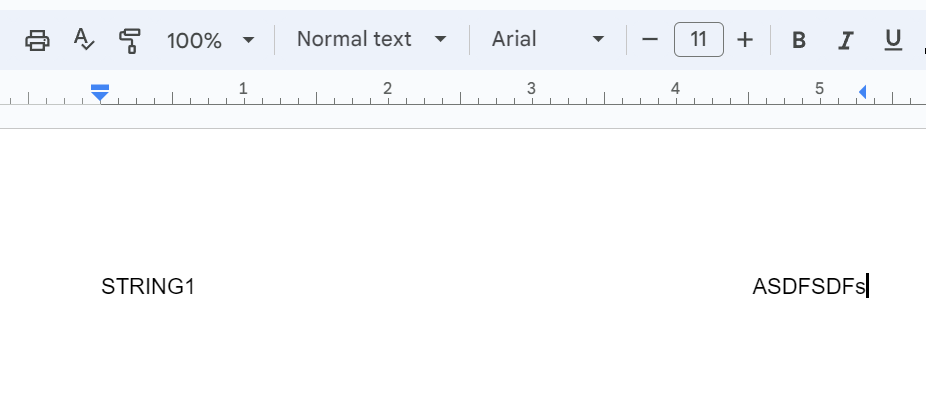Click on the STRING1 text

[148, 287]
